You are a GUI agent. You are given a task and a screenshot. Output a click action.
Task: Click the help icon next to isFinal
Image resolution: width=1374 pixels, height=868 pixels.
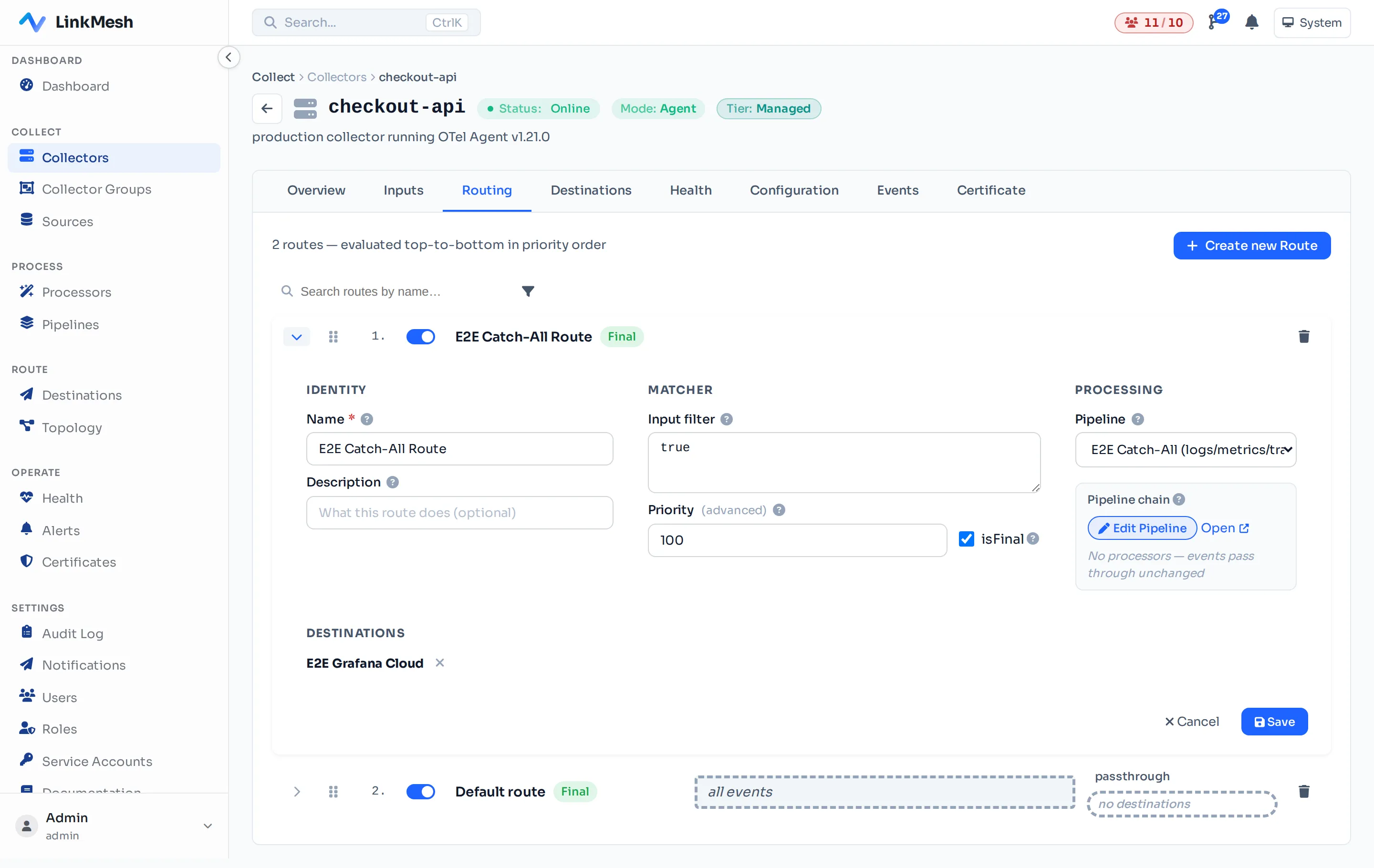1032,538
